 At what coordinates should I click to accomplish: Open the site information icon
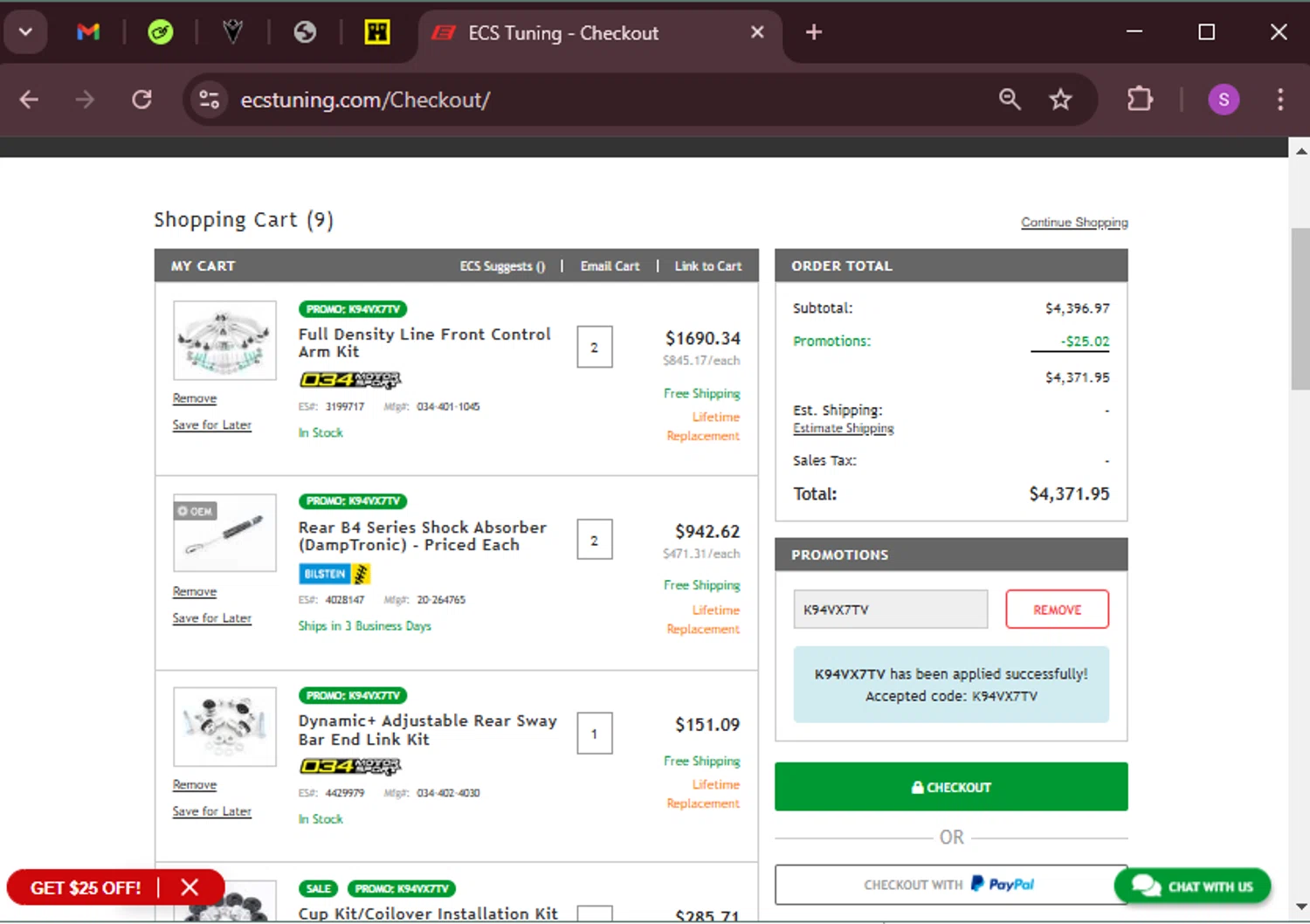pyautogui.click(x=210, y=100)
